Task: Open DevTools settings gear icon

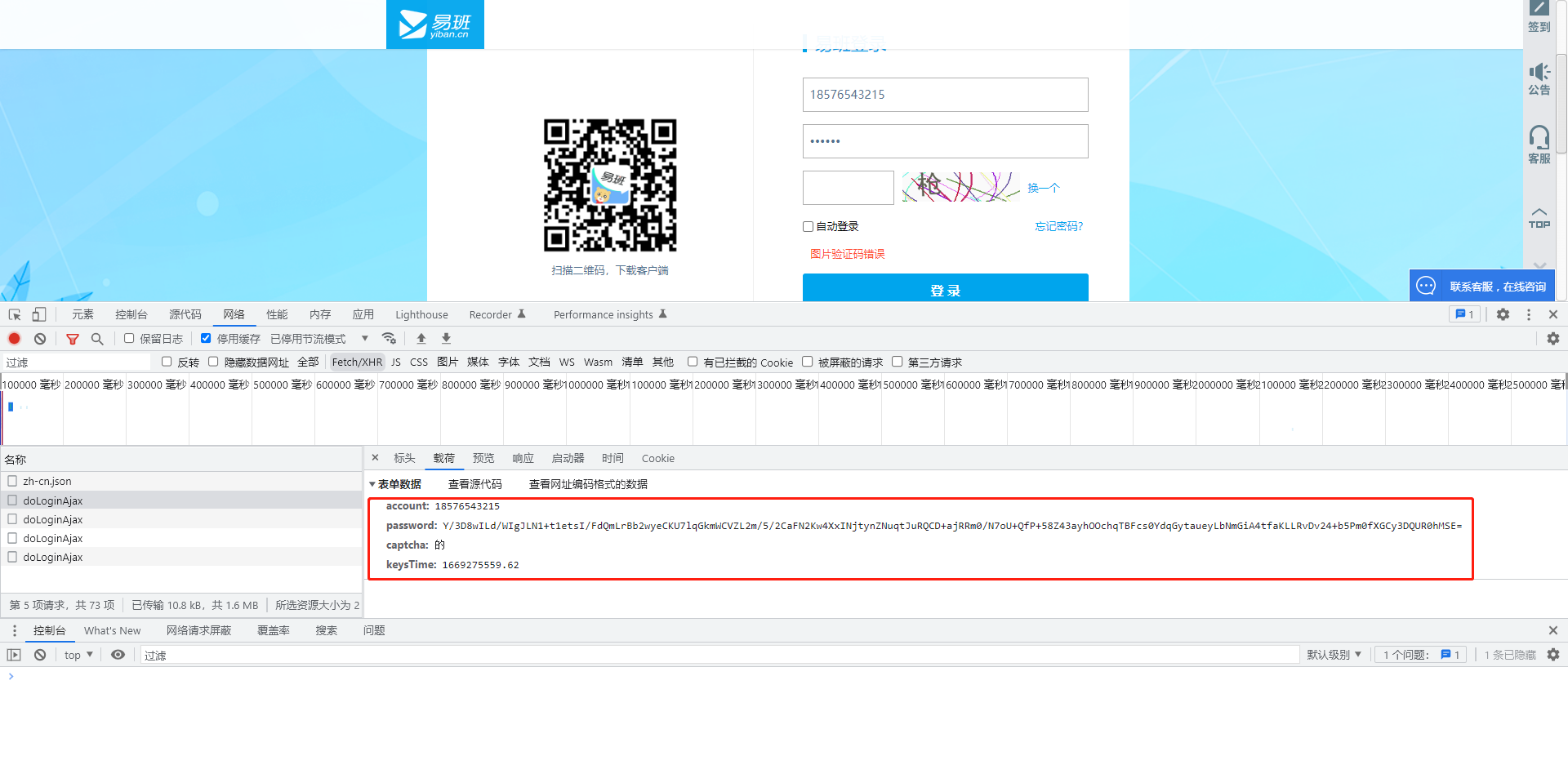Action: 1503,314
